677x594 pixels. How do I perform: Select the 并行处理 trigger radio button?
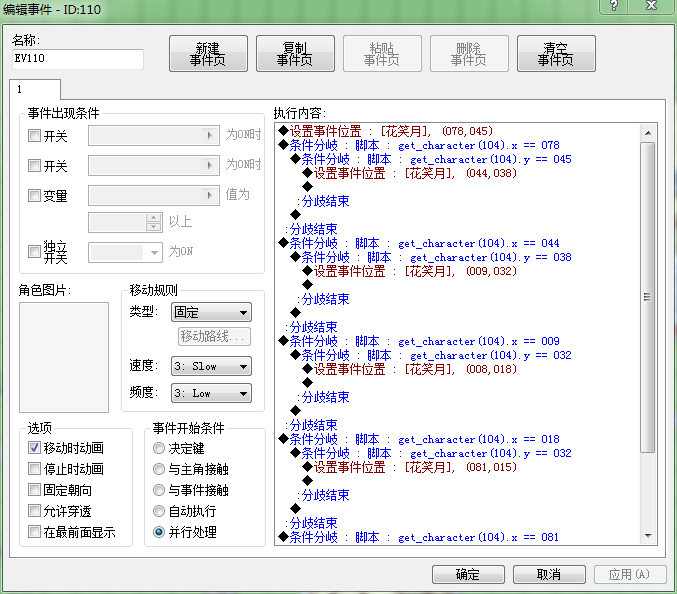click(159, 532)
